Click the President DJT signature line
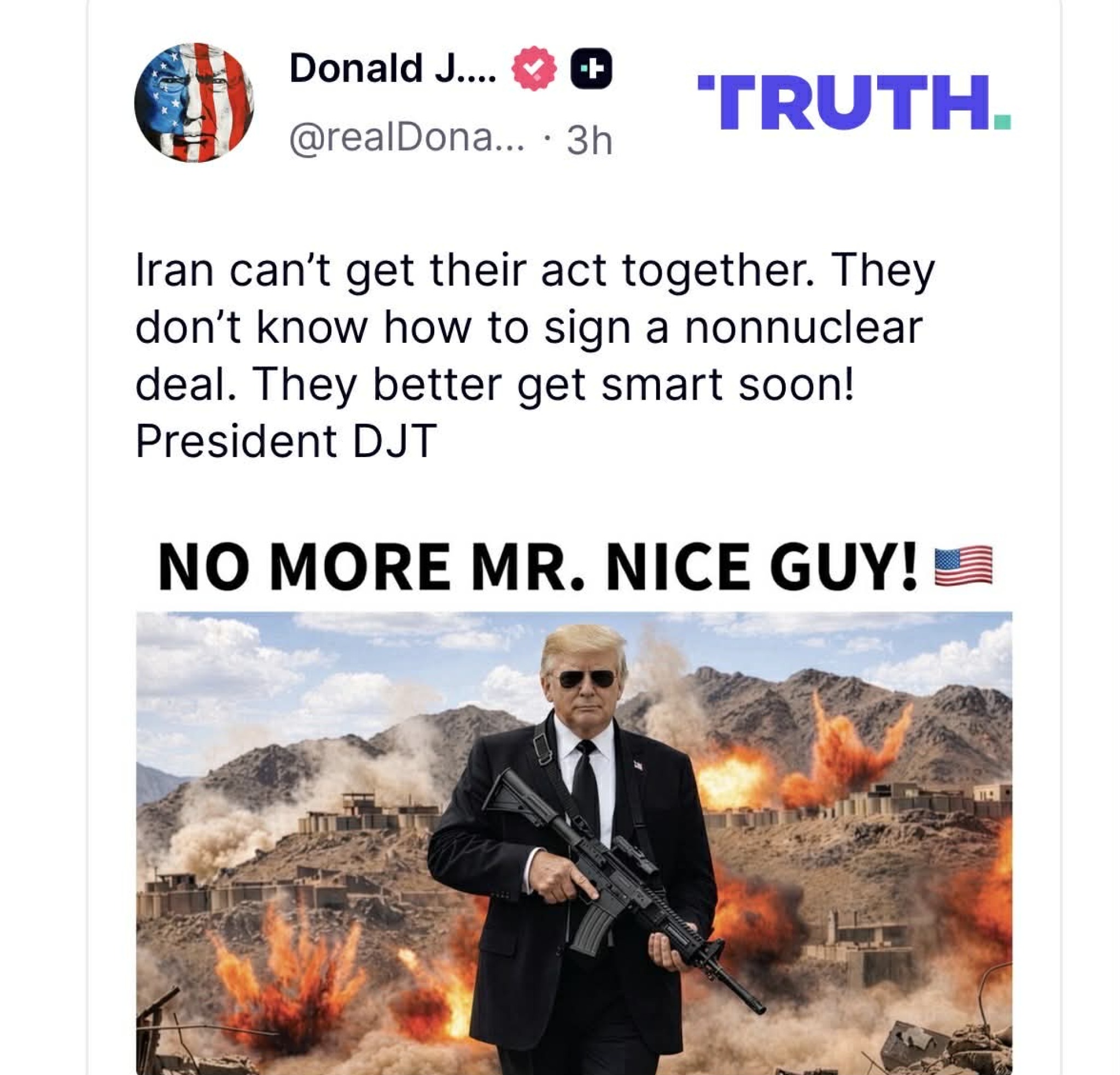The width and height of the screenshot is (1120, 1075). 286,441
